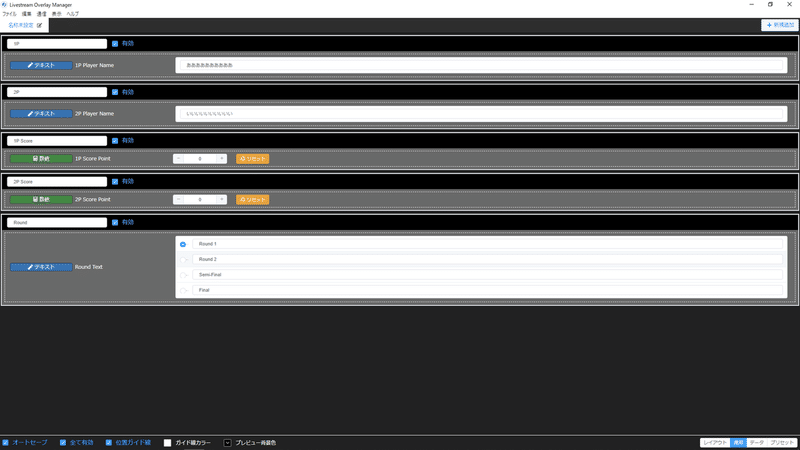Select the Round 1 radio button
The image size is (800, 450).
(x=183, y=244)
